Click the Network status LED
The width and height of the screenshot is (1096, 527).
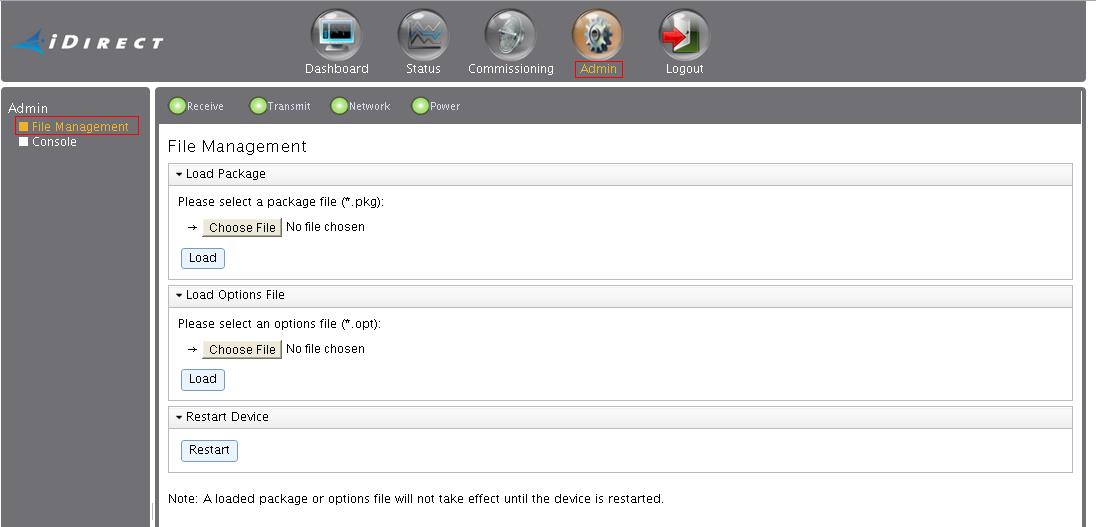tap(339, 106)
